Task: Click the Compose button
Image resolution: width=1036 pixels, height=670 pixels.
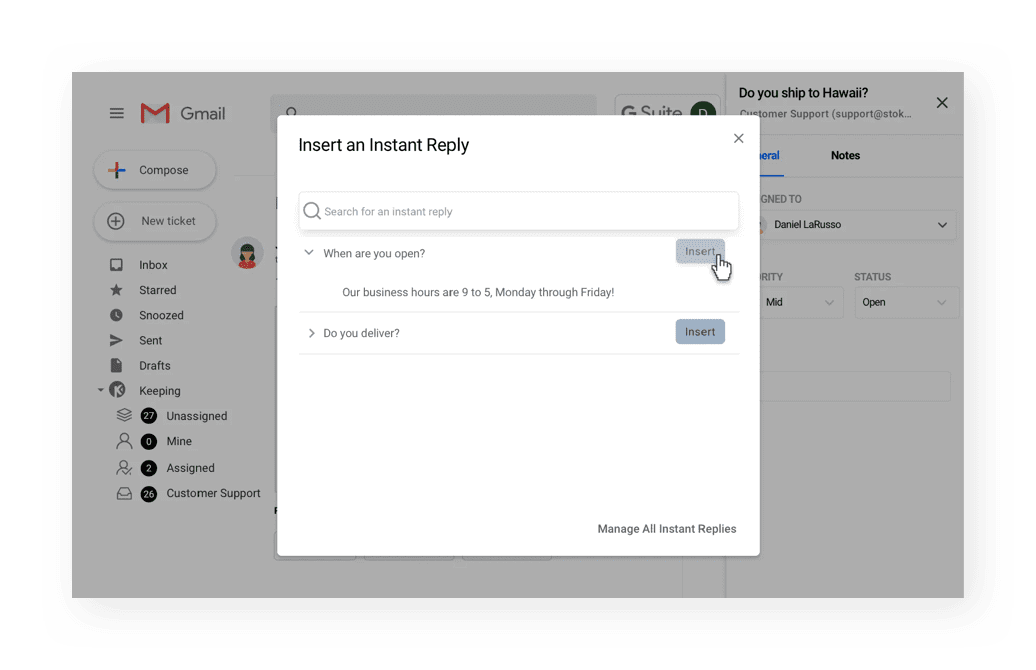Action: (155, 170)
